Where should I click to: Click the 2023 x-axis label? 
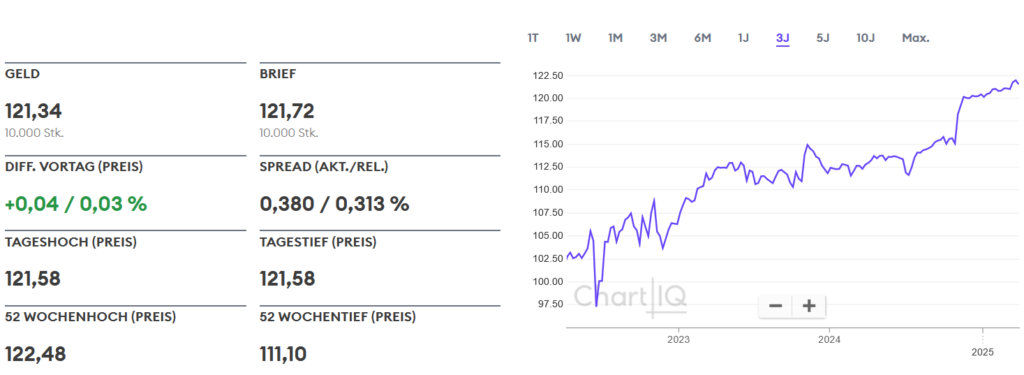(x=678, y=339)
